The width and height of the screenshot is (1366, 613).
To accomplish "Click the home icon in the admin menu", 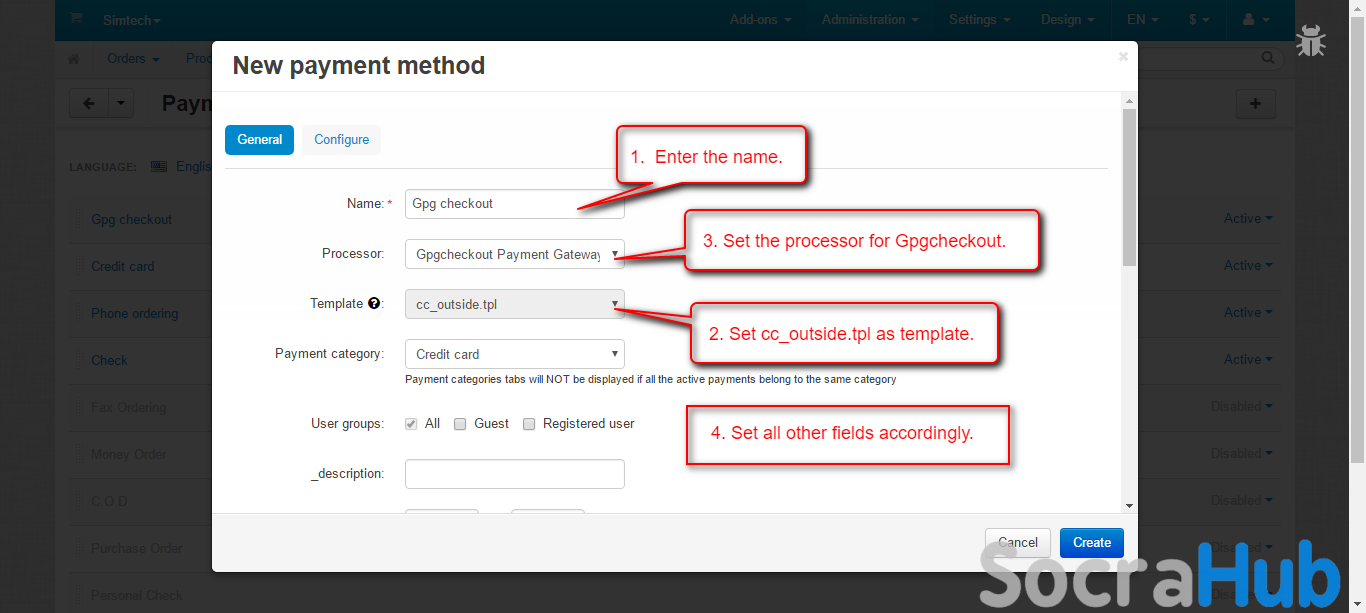I will click(73, 59).
